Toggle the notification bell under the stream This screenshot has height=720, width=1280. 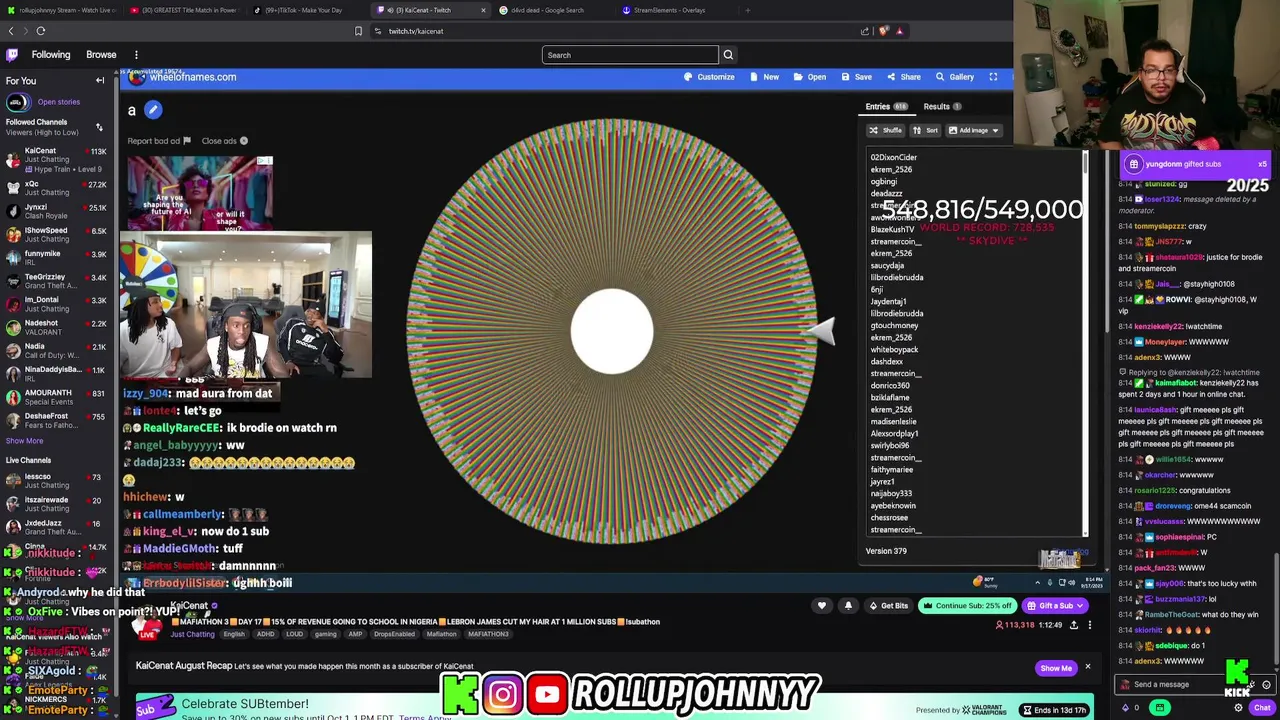pos(848,606)
